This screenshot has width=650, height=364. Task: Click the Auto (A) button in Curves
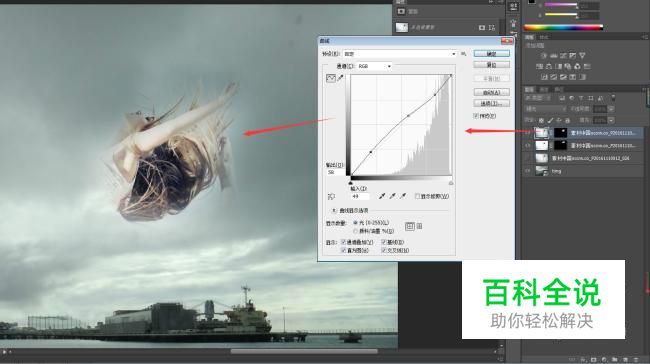pos(492,92)
